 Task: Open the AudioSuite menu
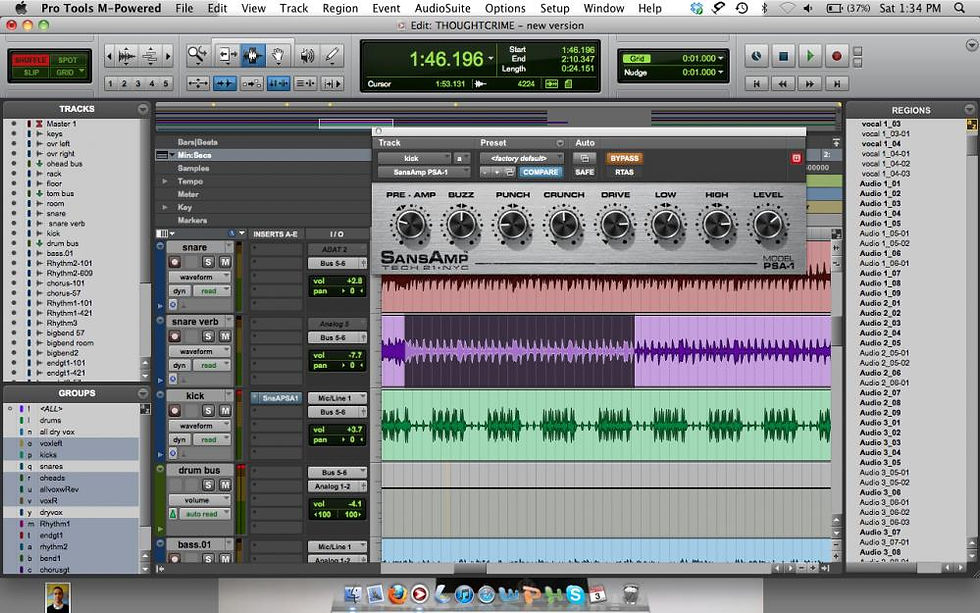(442, 8)
